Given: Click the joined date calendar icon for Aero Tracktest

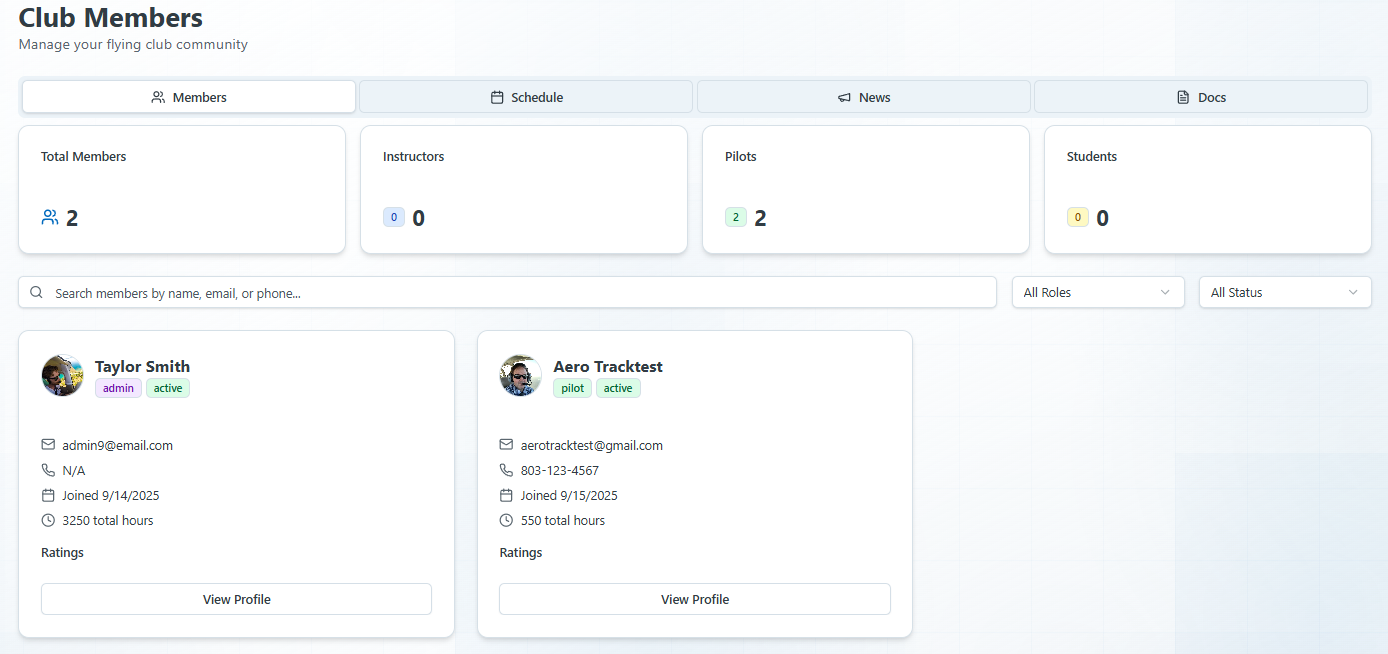Looking at the screenshot, I should [x=505, y=495].
